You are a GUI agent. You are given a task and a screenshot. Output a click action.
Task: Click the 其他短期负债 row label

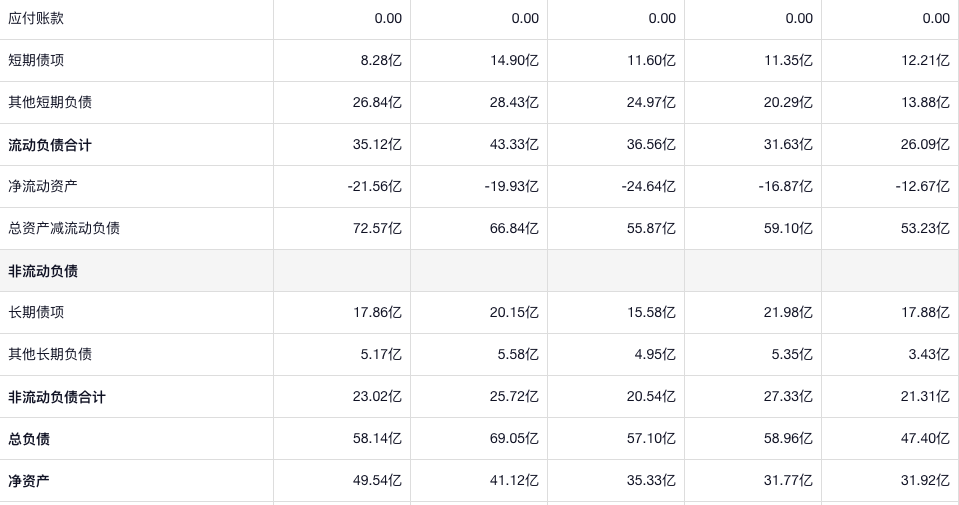pos(50,102)
